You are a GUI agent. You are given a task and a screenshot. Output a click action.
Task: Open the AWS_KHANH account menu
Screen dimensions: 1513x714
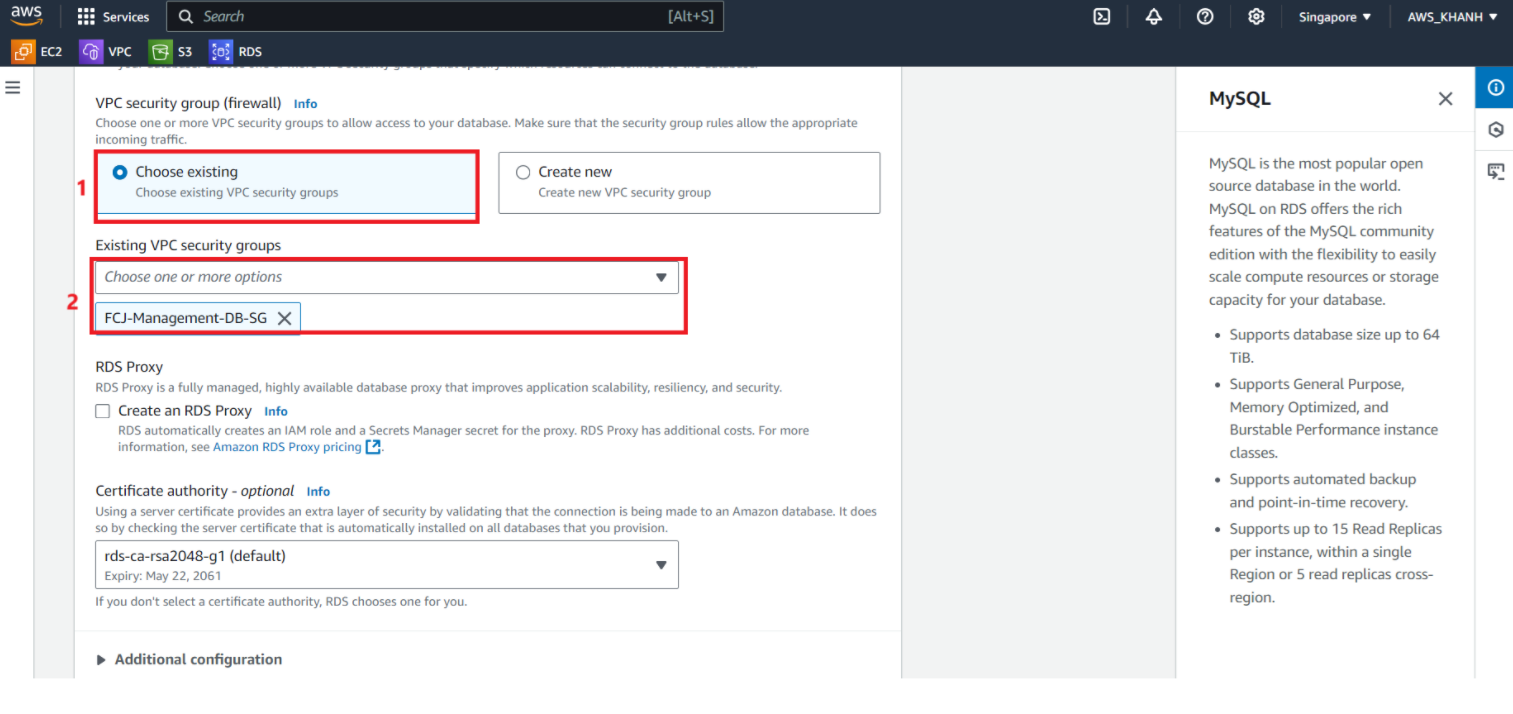tap(1452, 16)
